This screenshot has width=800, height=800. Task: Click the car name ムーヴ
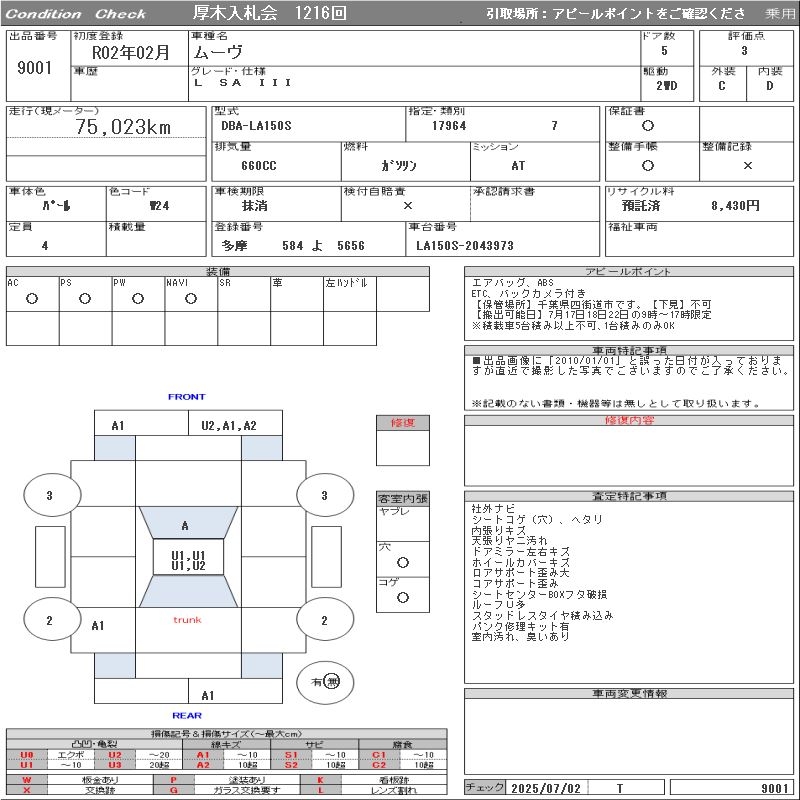(x=218, y=52)
